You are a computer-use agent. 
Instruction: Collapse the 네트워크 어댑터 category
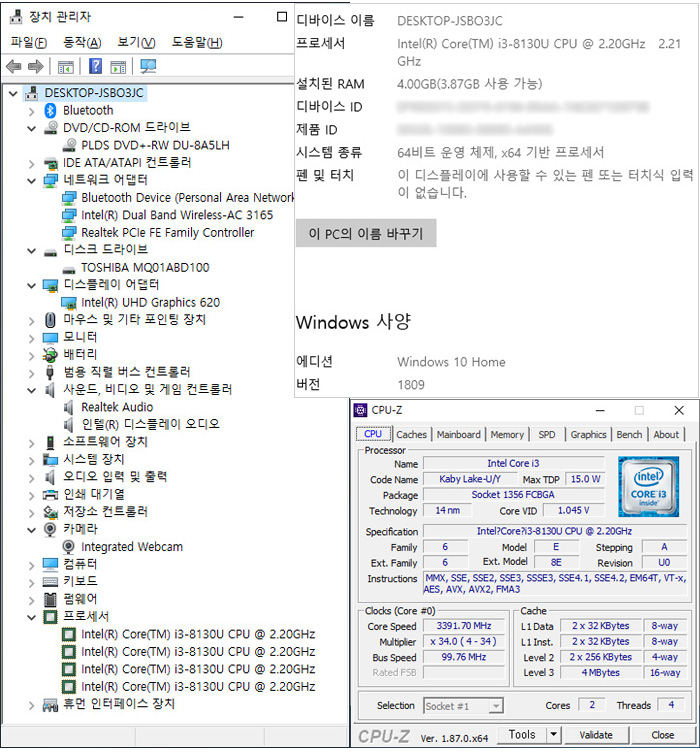pyautogui.click(x=32, y=180)
